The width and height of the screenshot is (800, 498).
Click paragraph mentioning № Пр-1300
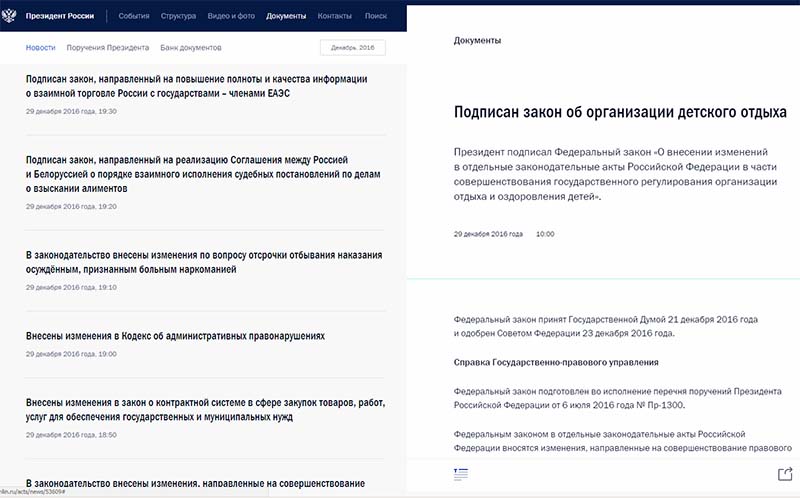[x=617, y=399]
